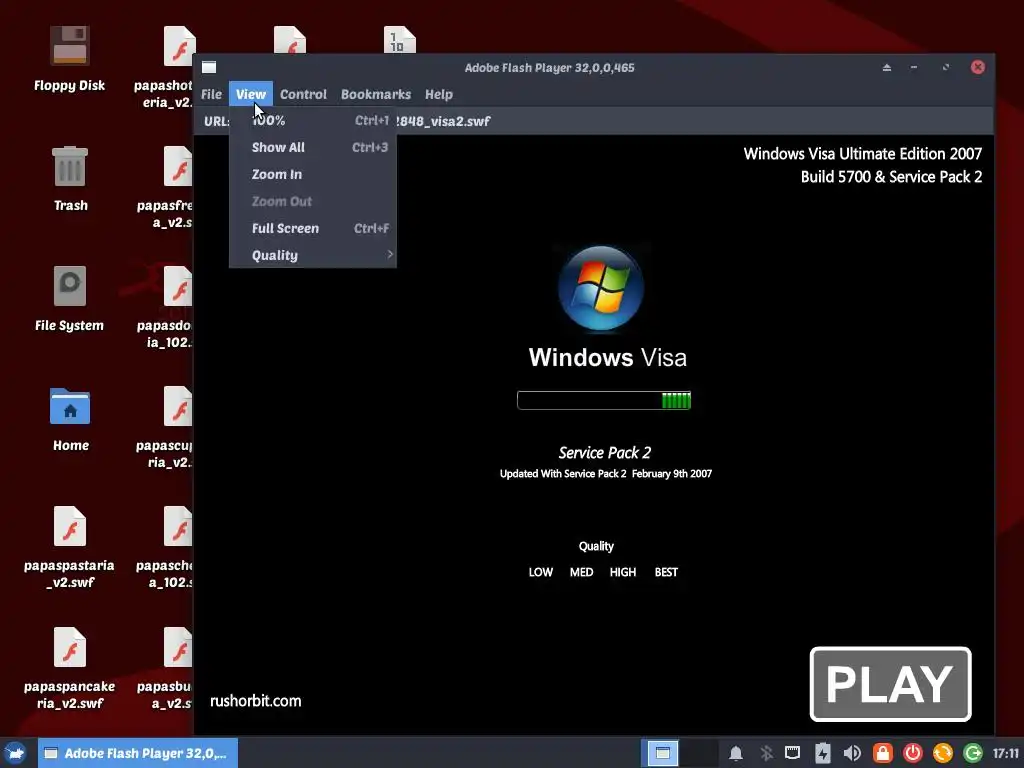Click the rushorbit.com link

(255, 701)
